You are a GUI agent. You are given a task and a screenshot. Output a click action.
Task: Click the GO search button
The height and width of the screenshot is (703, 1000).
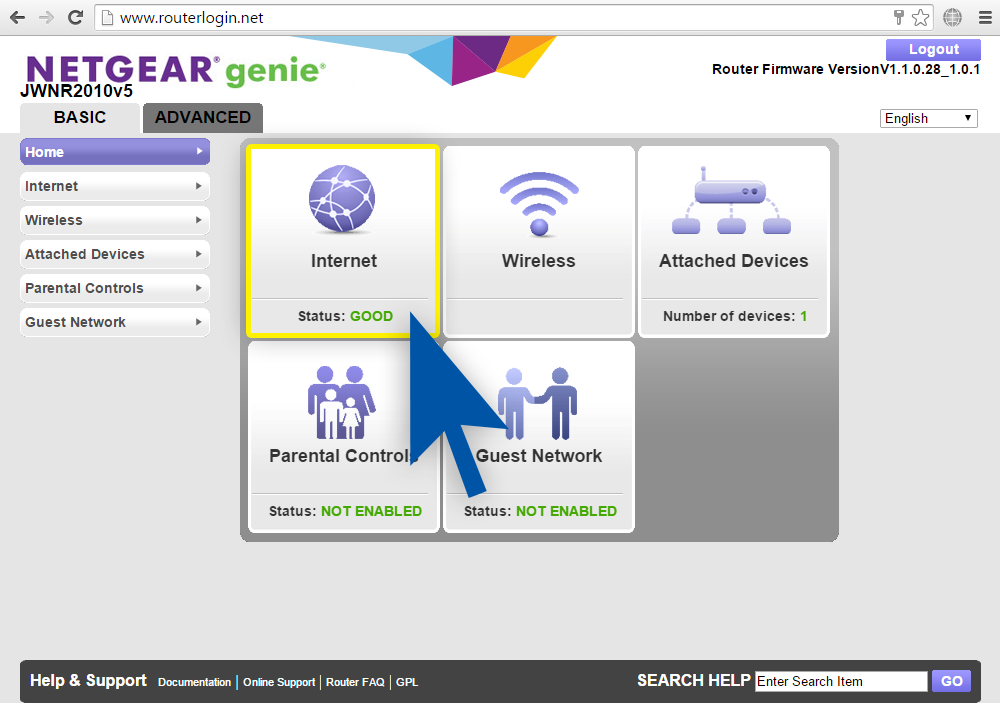coord(952,681)
